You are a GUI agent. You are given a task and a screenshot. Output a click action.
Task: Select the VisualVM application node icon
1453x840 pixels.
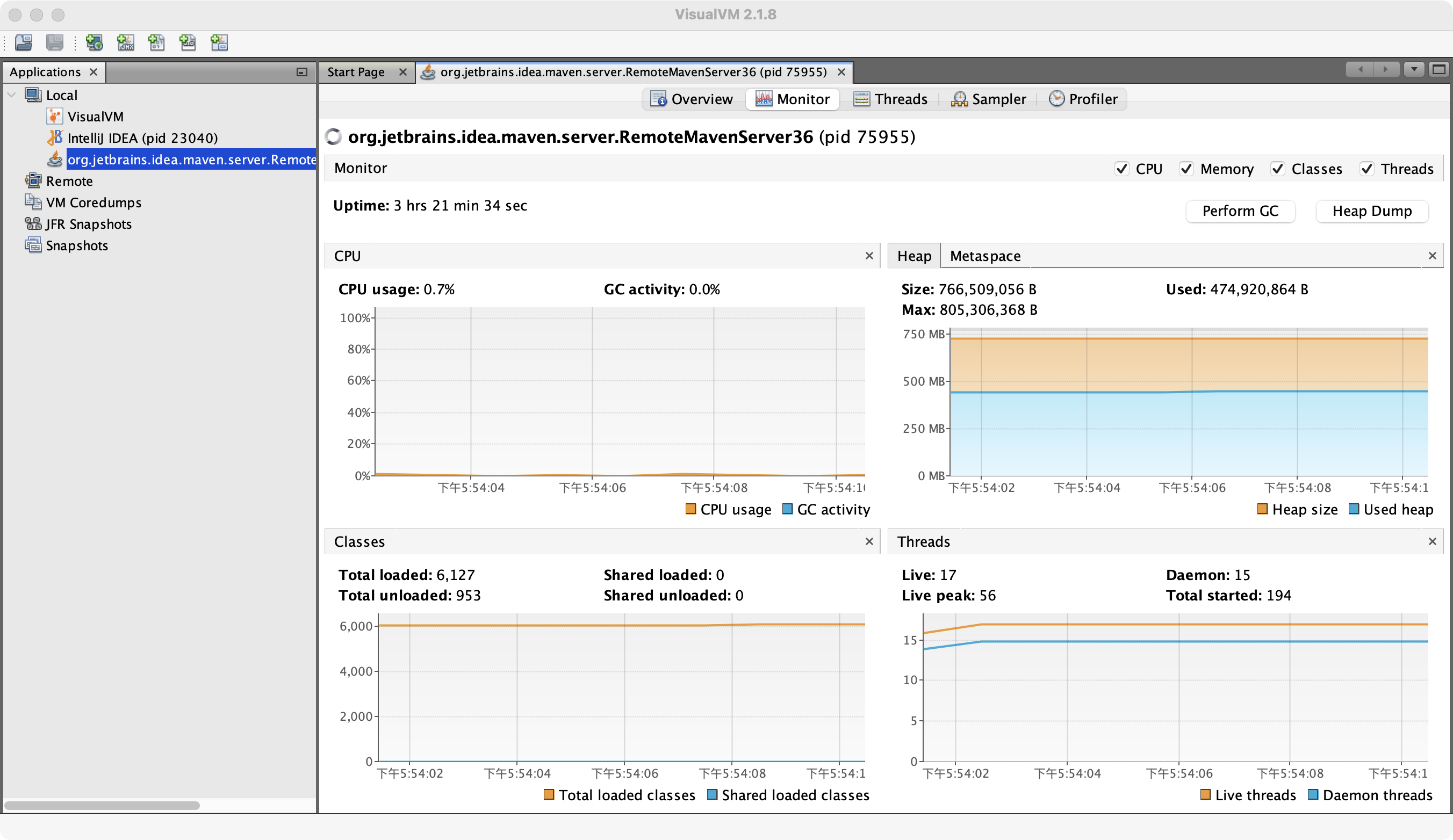coord(54,117)
